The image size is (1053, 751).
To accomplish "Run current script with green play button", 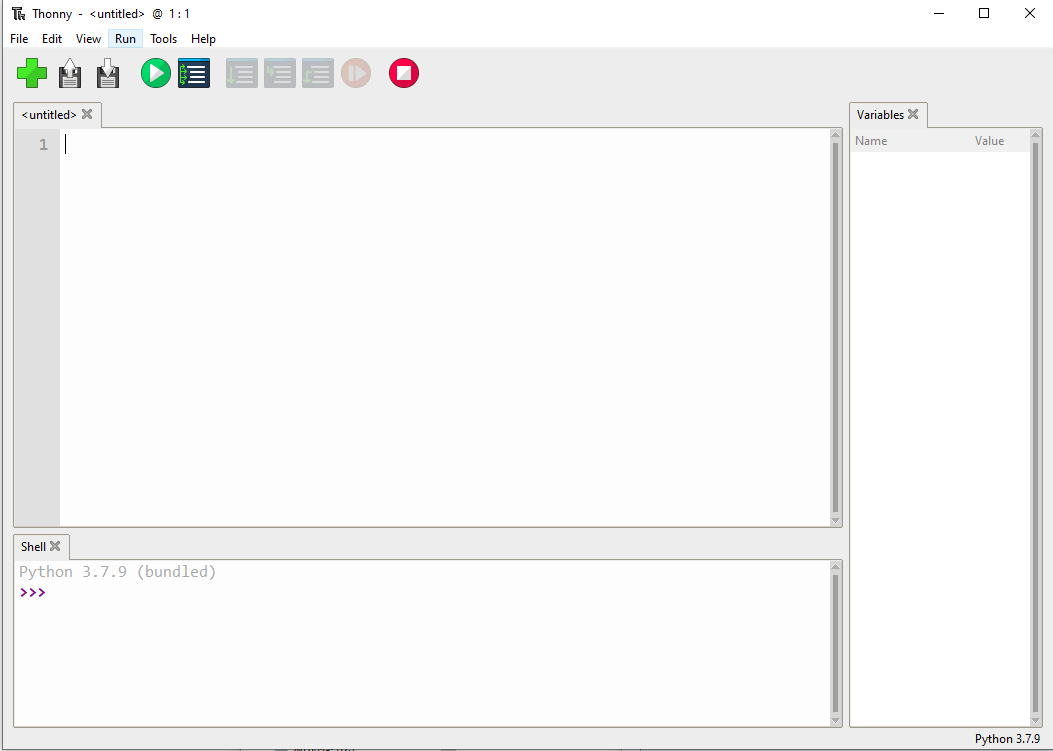I will pyautogui.click(x=156, y=73).
